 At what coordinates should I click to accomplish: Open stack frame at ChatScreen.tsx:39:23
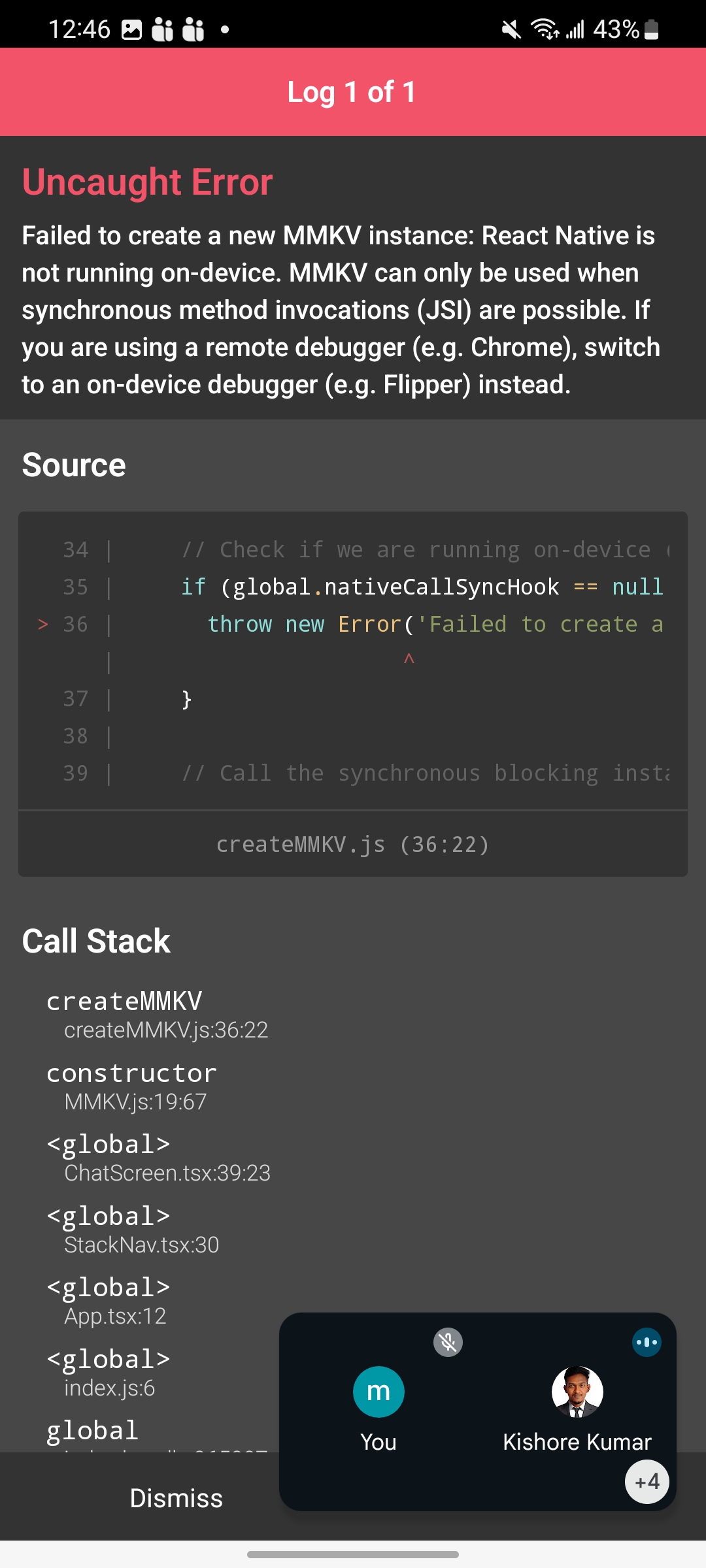pyautogui.click(x=158, y=1158)
